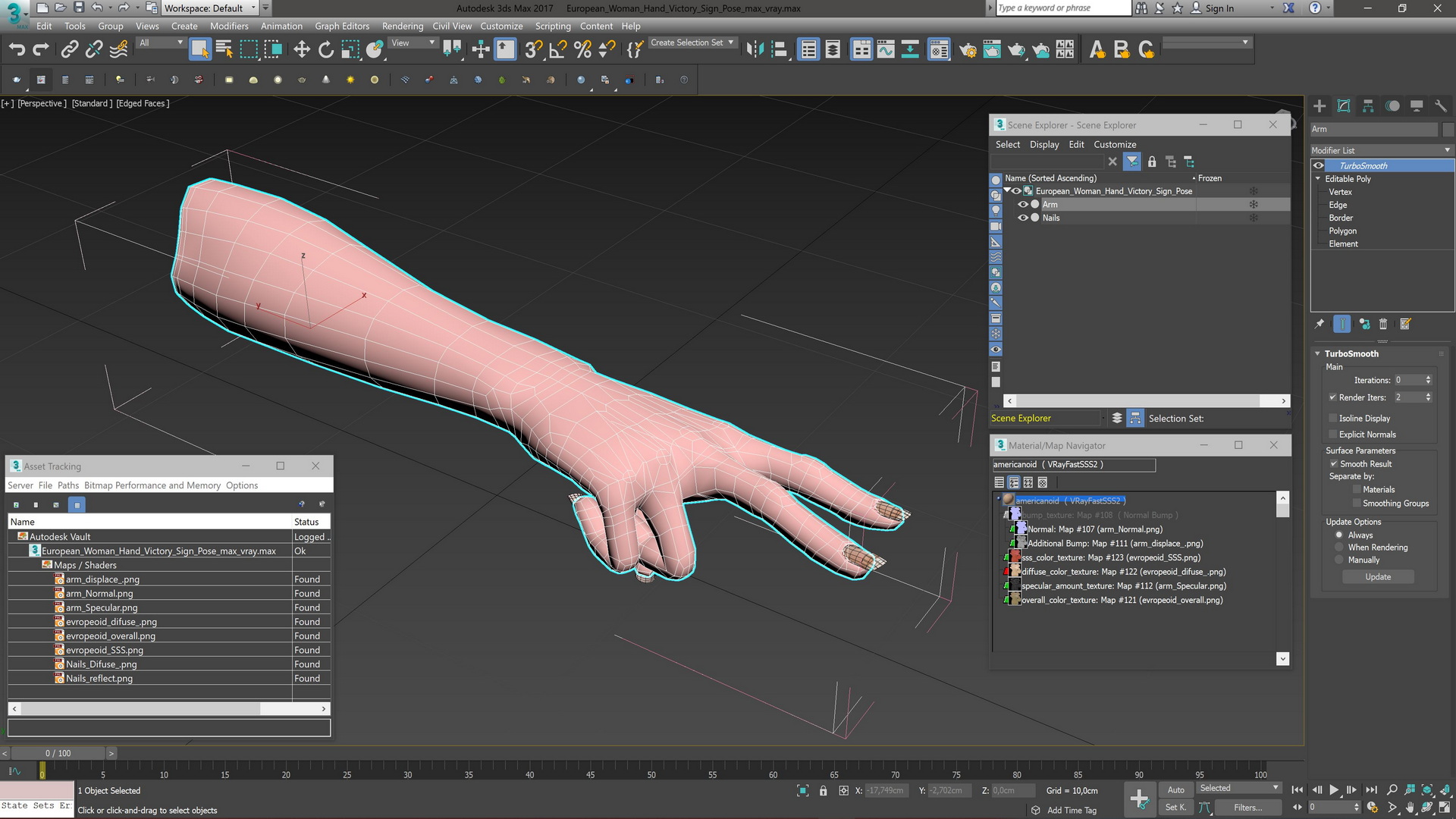The width and height of the screenshot is (1456, 819).
Task: Enable Explicit Normals checkbox
Action: 1332,435
